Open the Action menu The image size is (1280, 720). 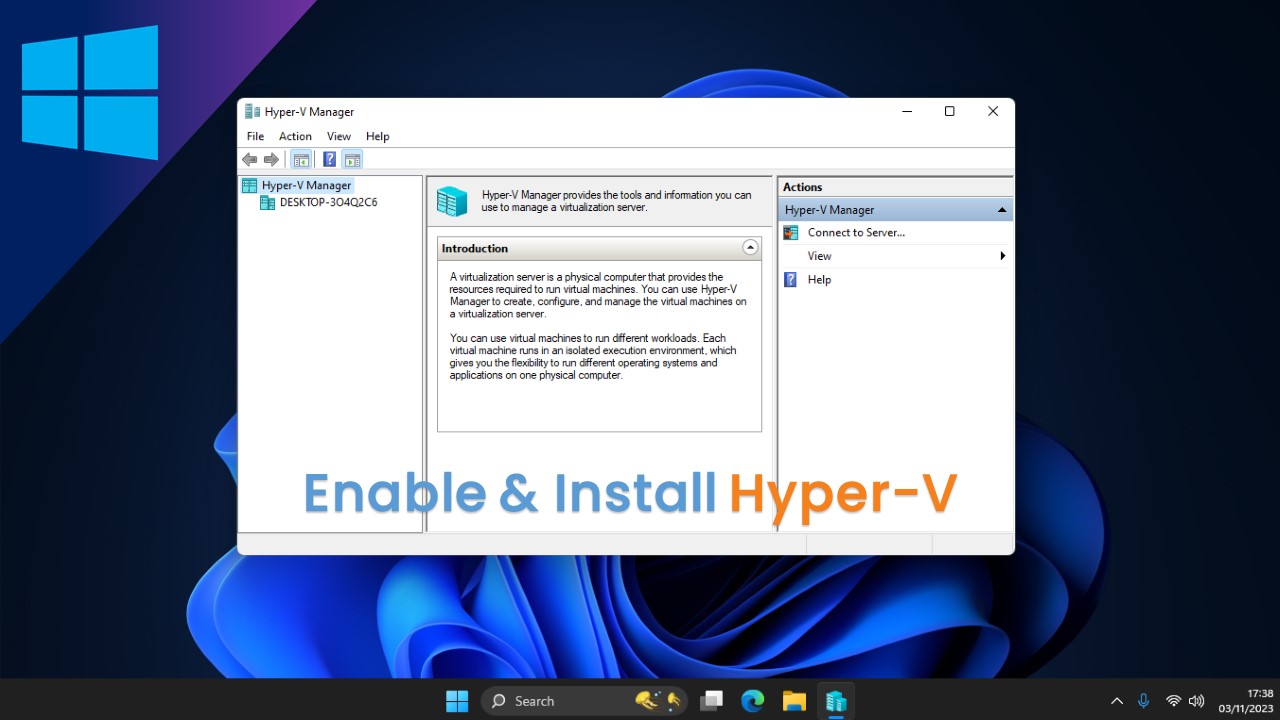295,136
